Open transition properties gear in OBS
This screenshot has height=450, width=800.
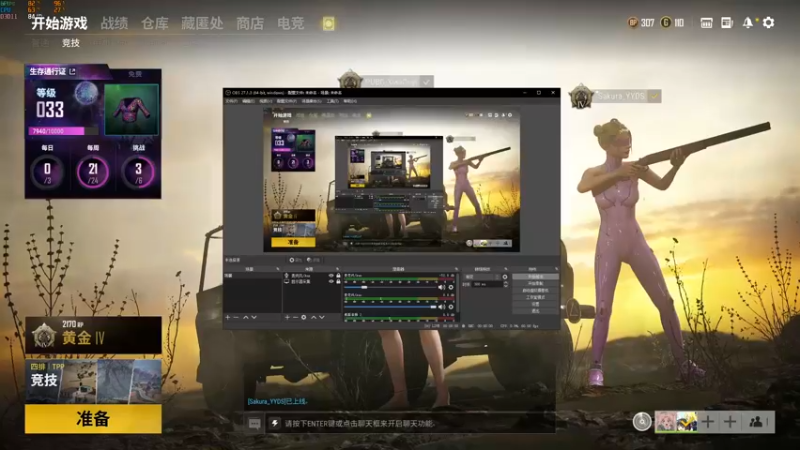pos(505,277)
